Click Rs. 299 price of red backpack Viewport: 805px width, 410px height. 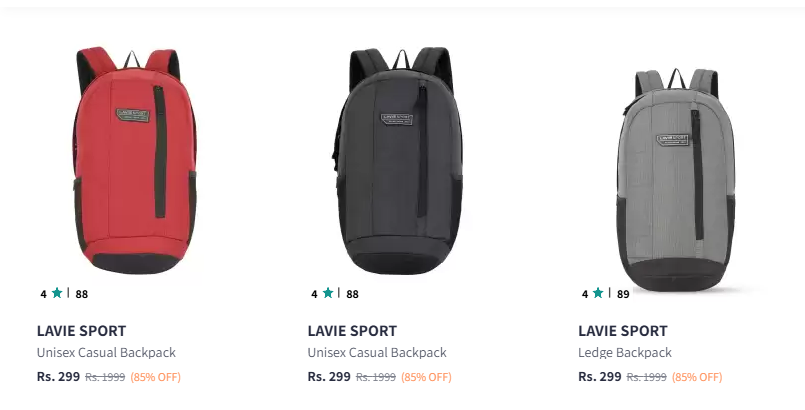[58, 377]
